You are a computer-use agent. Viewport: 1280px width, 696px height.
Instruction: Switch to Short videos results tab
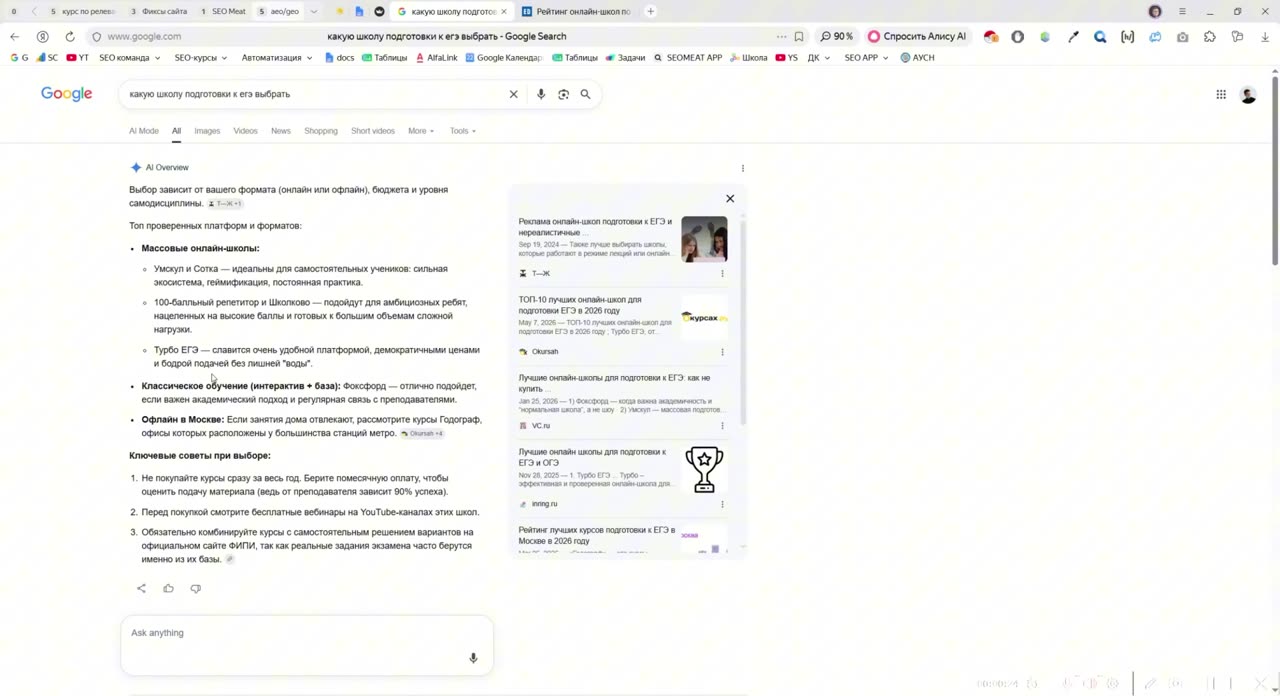(x=373, y=131)
